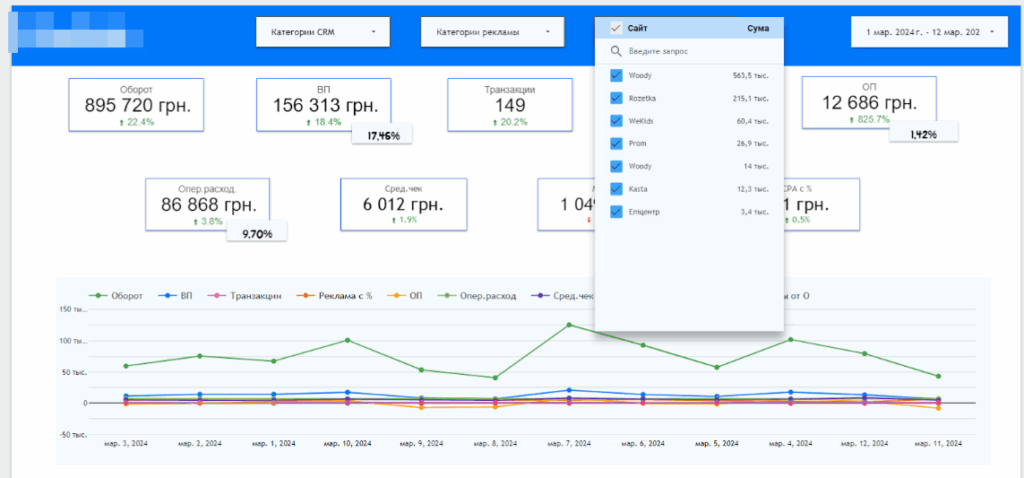Click the Оборот scorecard
The image size is (1024, 478).
(136, 103)
